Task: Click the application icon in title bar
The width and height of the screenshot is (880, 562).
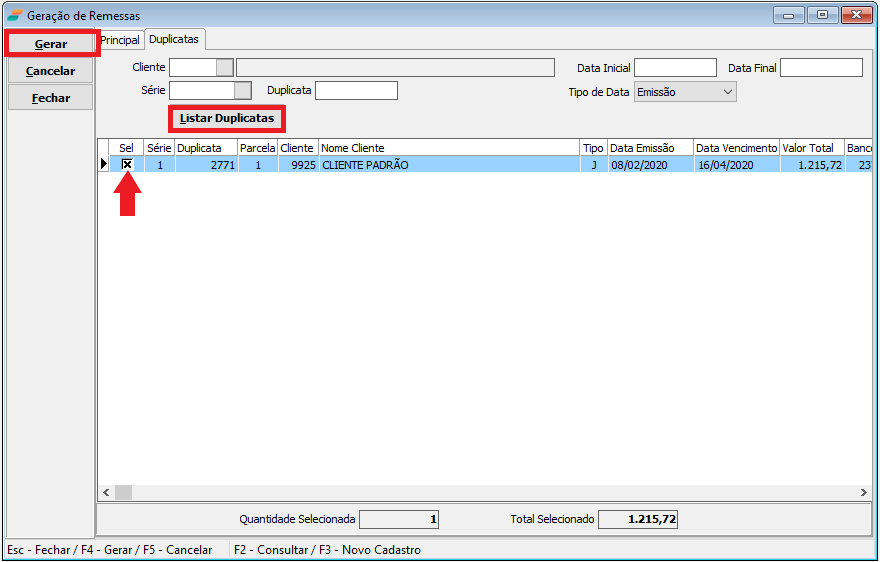Action: pyautogui.click(x=14, y=16)
